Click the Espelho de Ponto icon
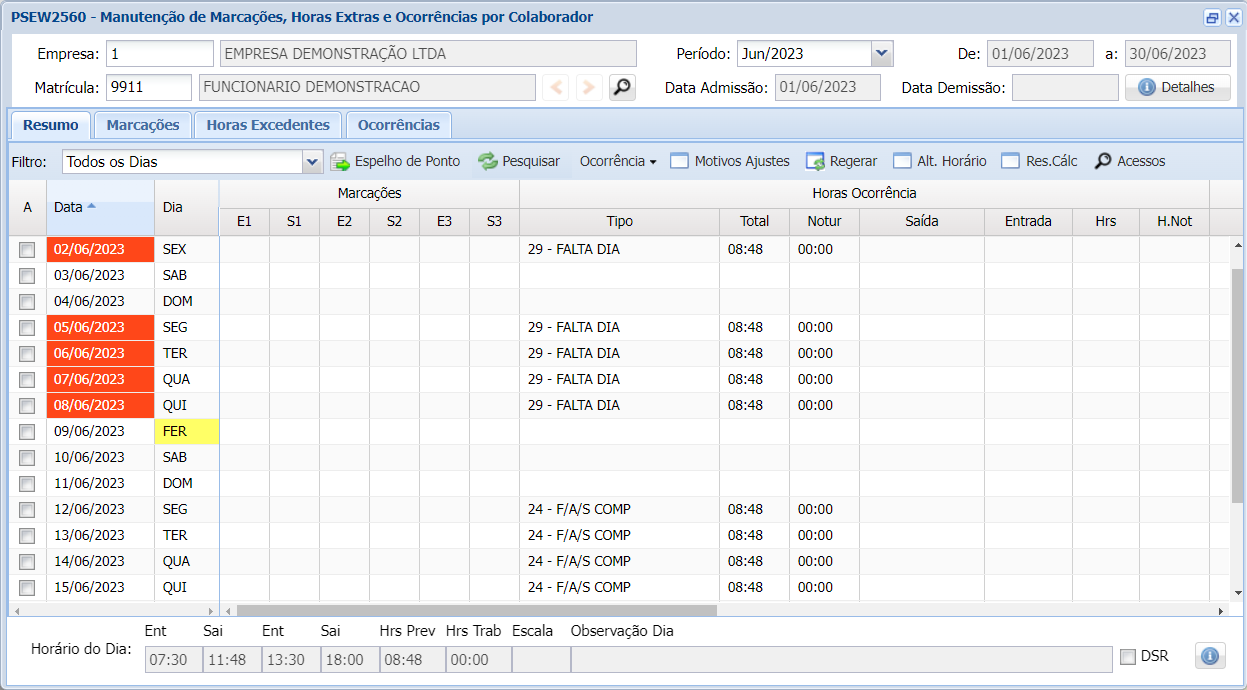The image size is (1247, 690). coord(341,161)
